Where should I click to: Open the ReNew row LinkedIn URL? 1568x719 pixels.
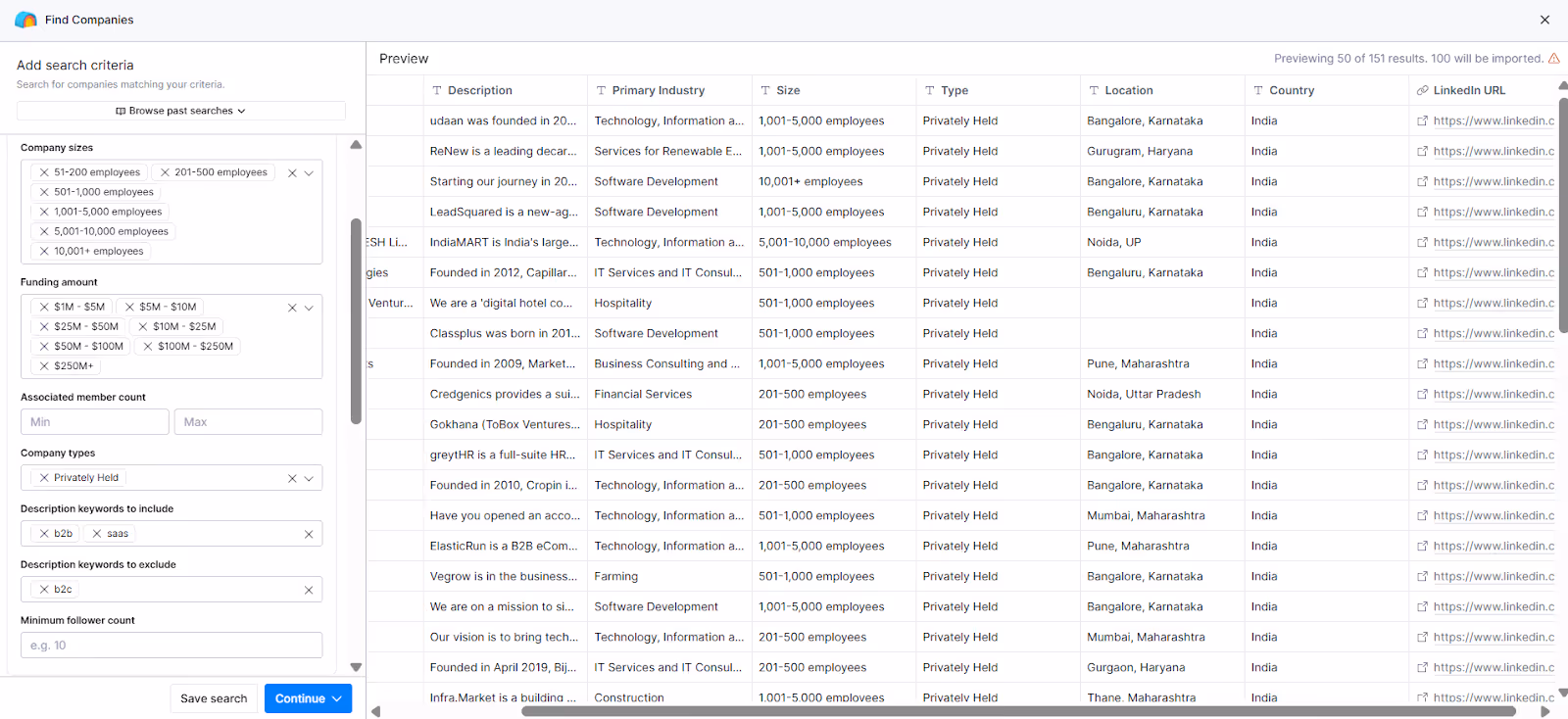[x=1494, y=152]
